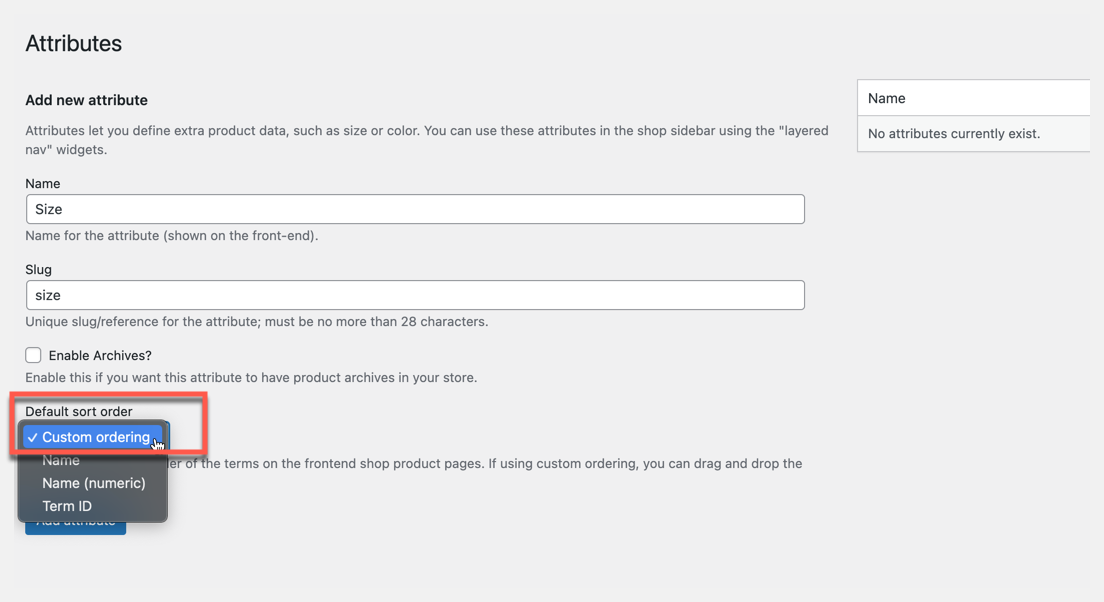1104x602 pixels.
Task: Pick "Term ID" in the sort dropdown
Action: click(67, 506)
